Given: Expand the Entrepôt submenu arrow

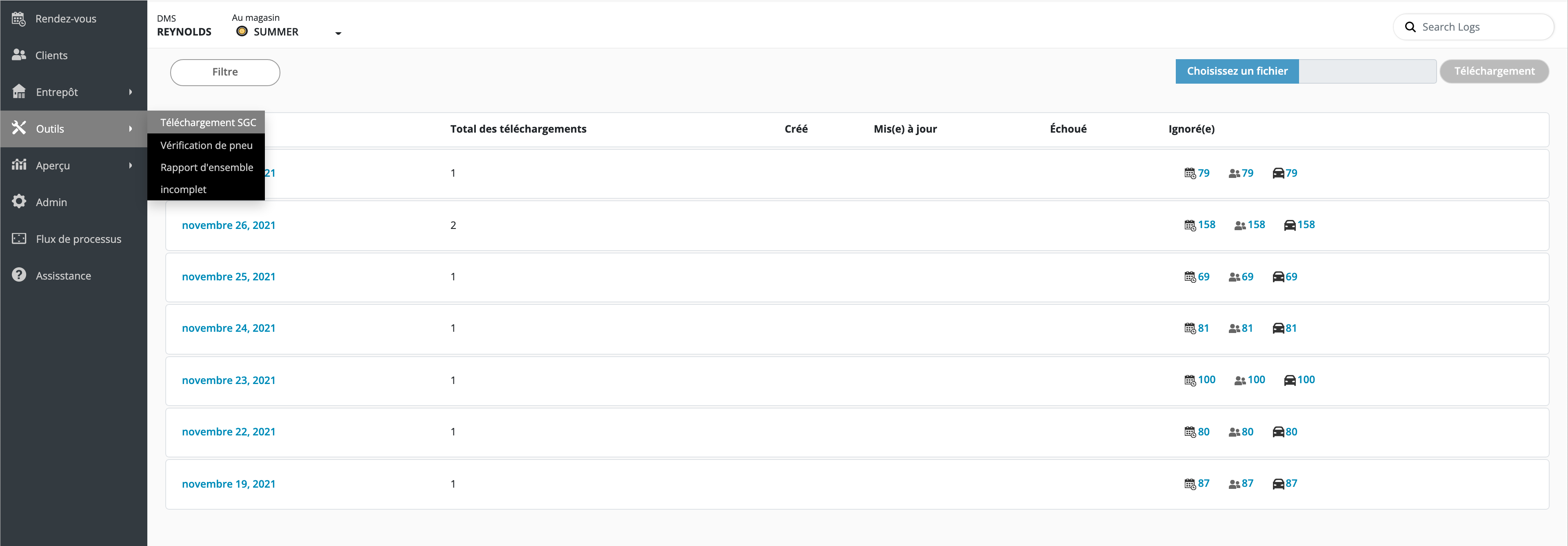Looking at the screenshot, I should pos(130,92).
